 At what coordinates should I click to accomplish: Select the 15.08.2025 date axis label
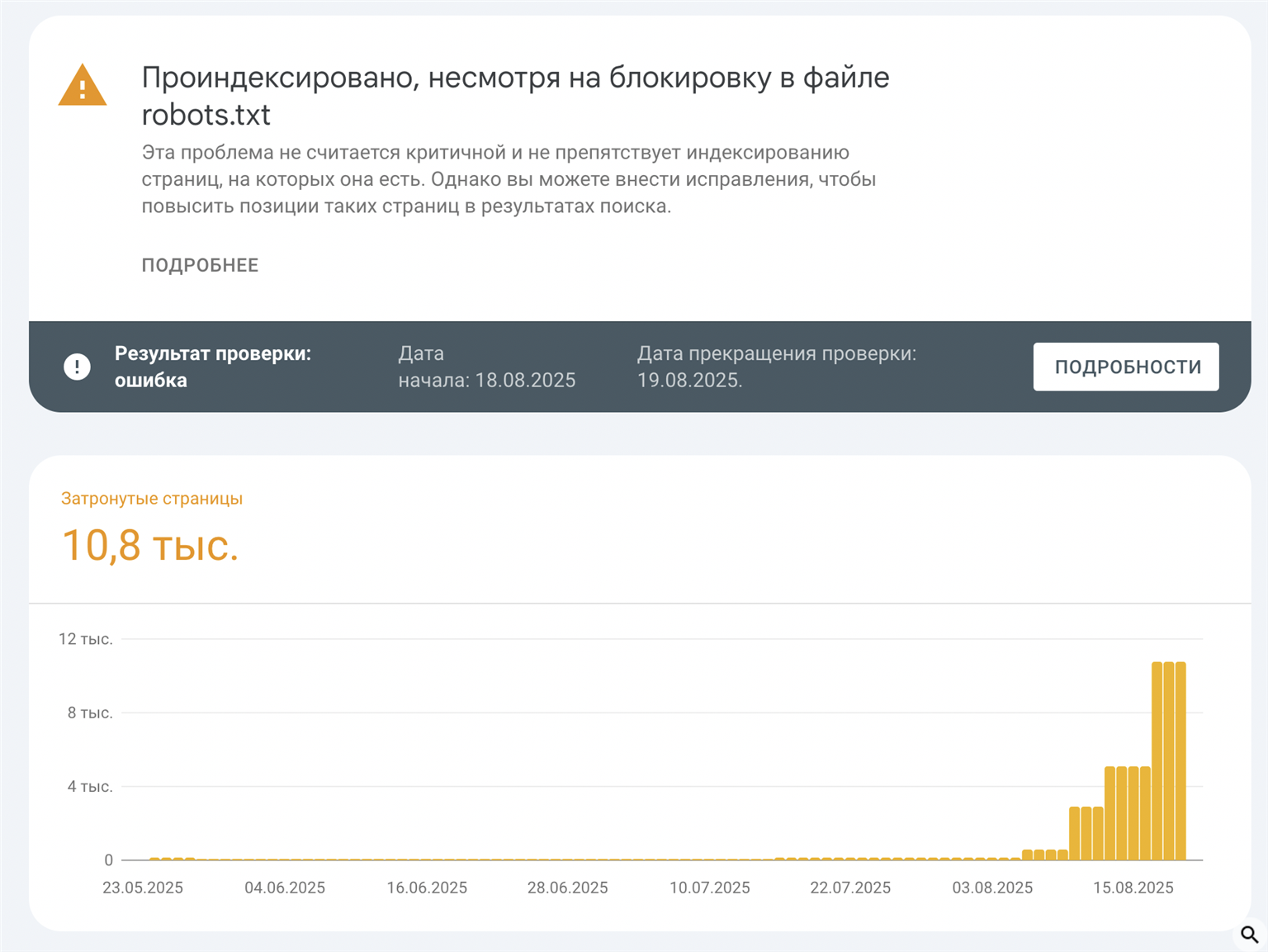pos(1133,888)
